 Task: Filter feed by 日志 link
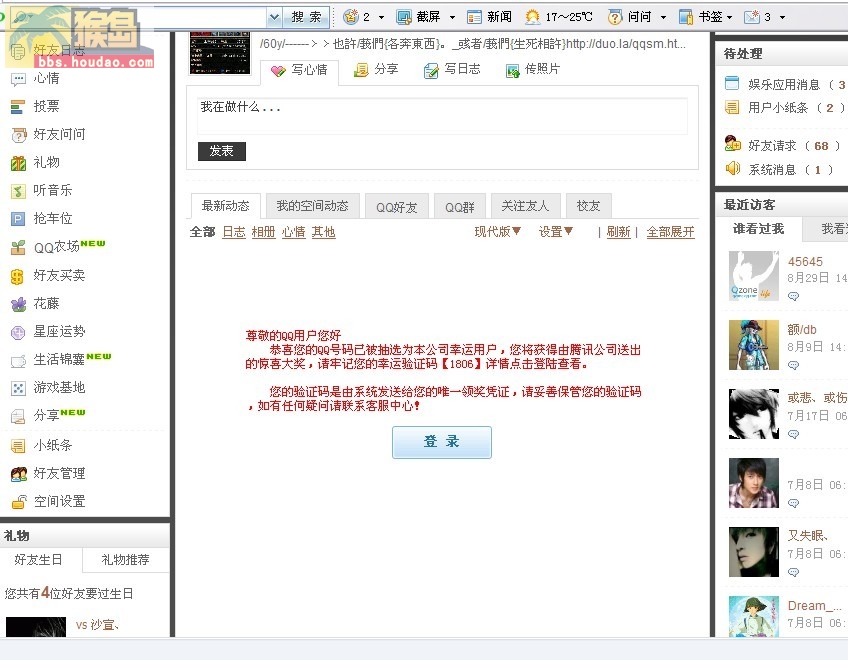234,232
